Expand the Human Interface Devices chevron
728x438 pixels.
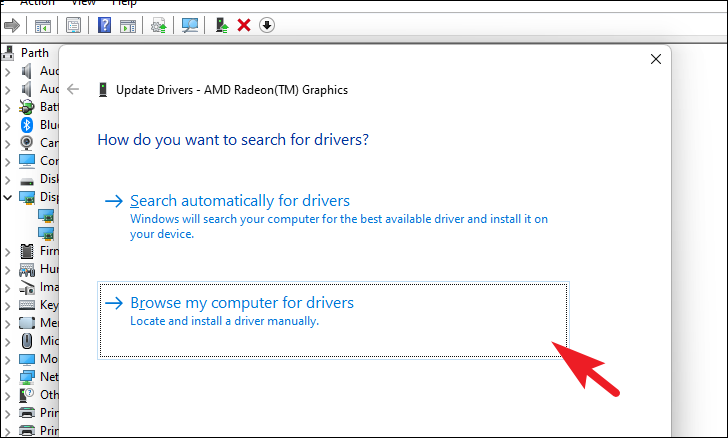click(7, 269)
